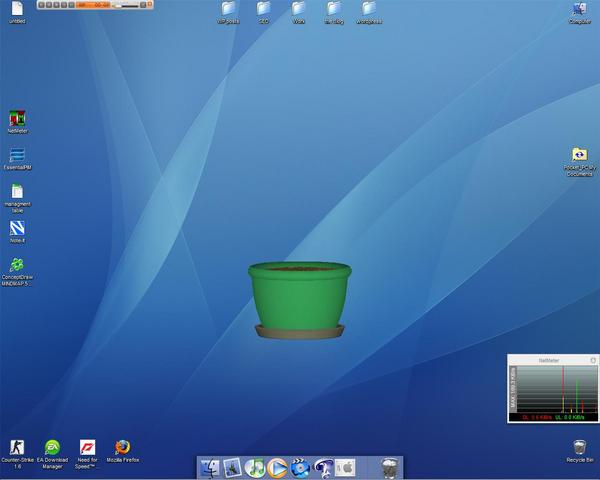Click the NetMeter traffic graph

[557, 389]
